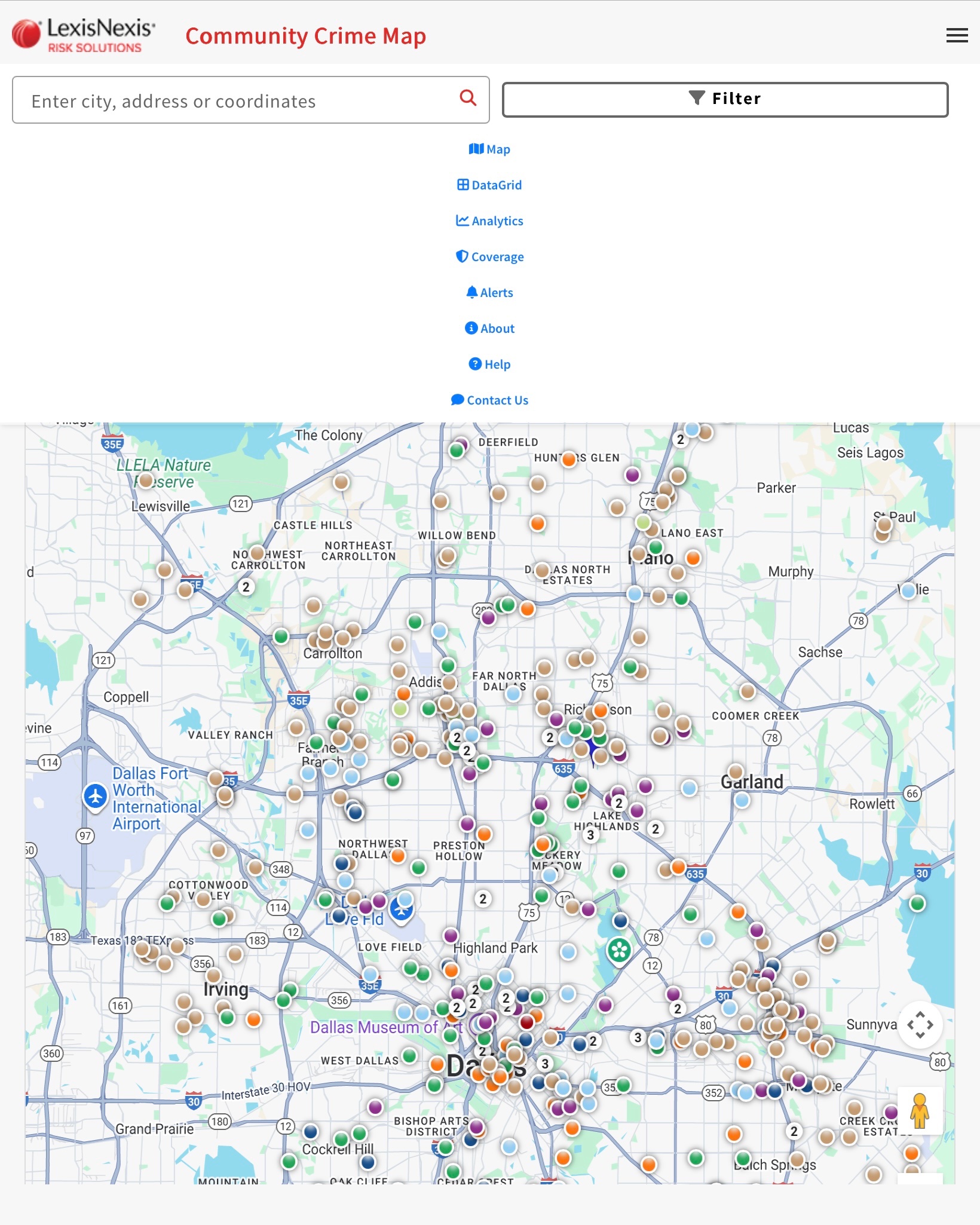Click the Contact Us link
This screenshot has width=980, height=1225.
tap(489, 400)
